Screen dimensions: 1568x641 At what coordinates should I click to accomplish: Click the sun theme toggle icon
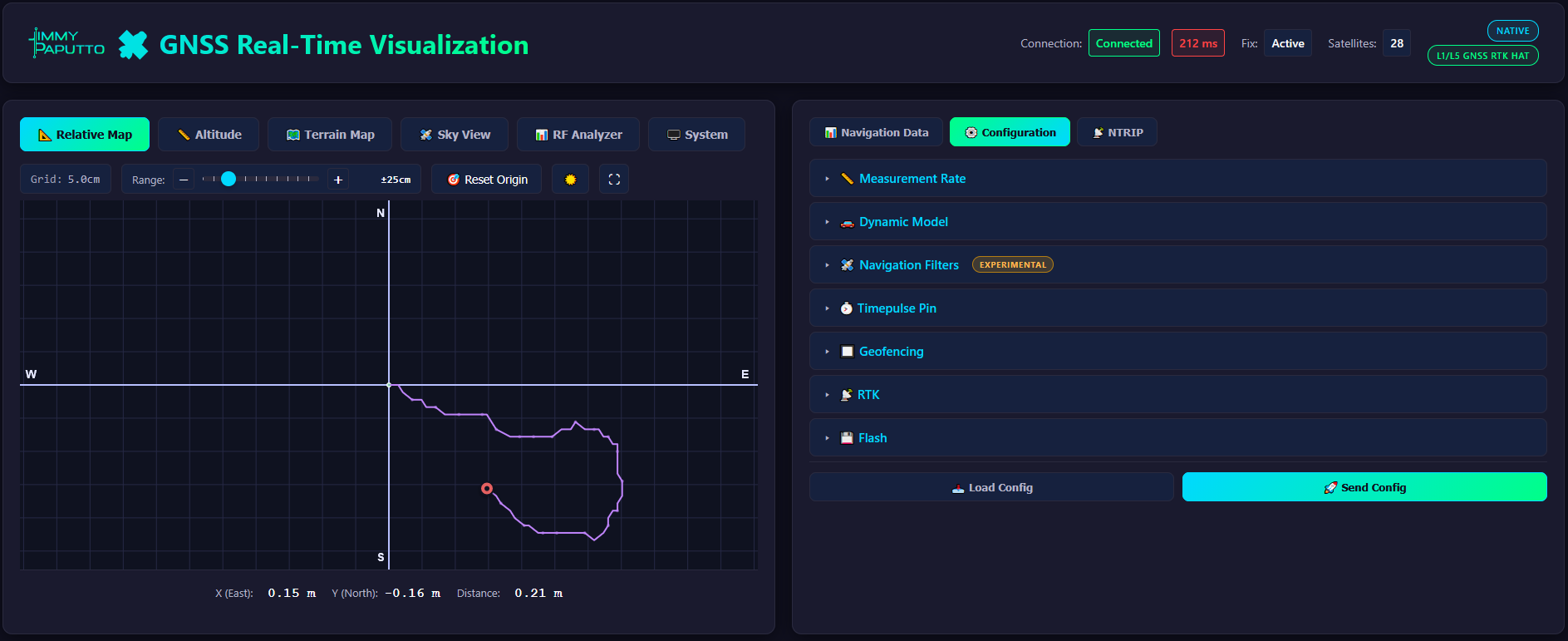pos(570,180)
